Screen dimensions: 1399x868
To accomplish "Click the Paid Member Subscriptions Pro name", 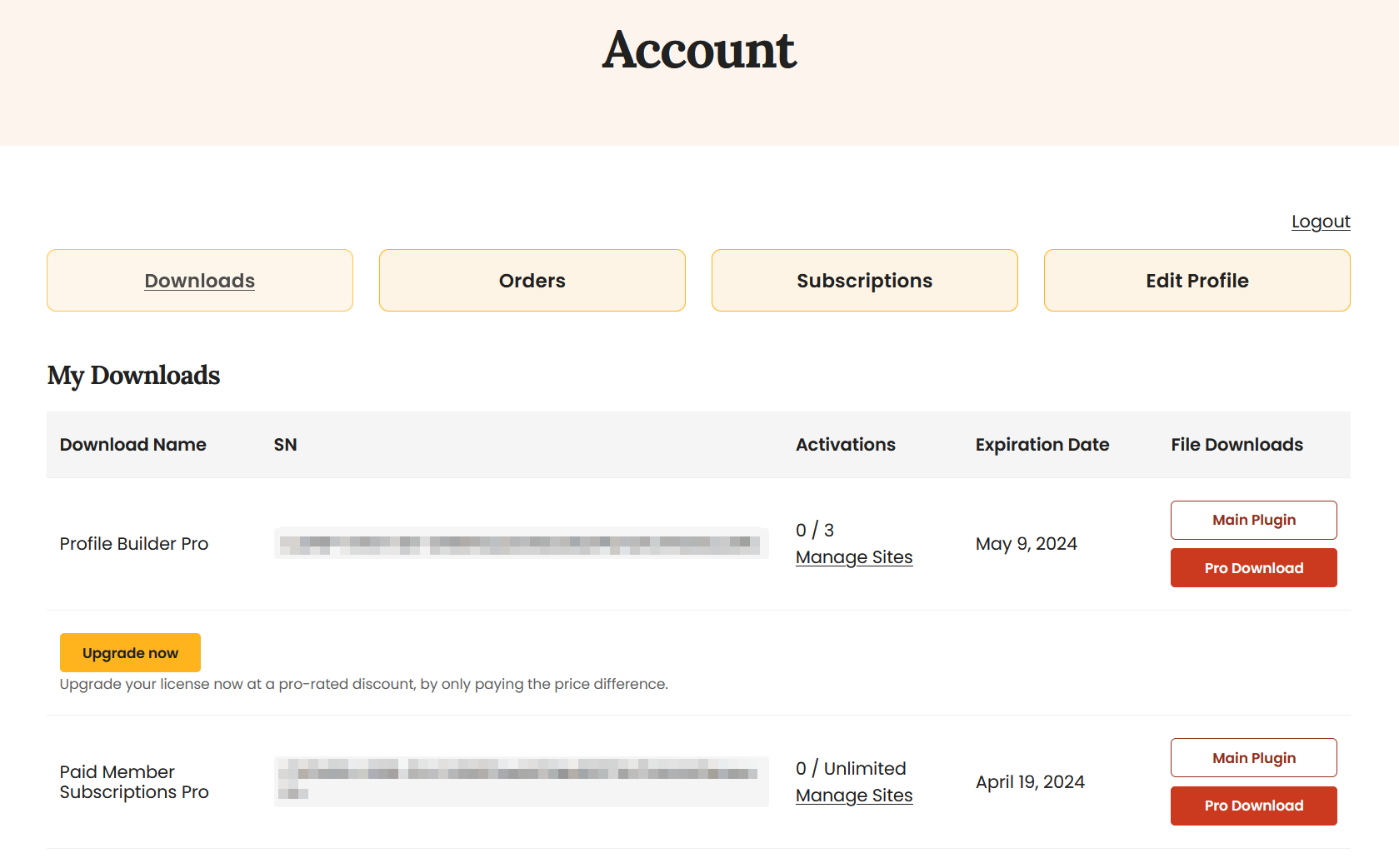I will click(134, 782).
